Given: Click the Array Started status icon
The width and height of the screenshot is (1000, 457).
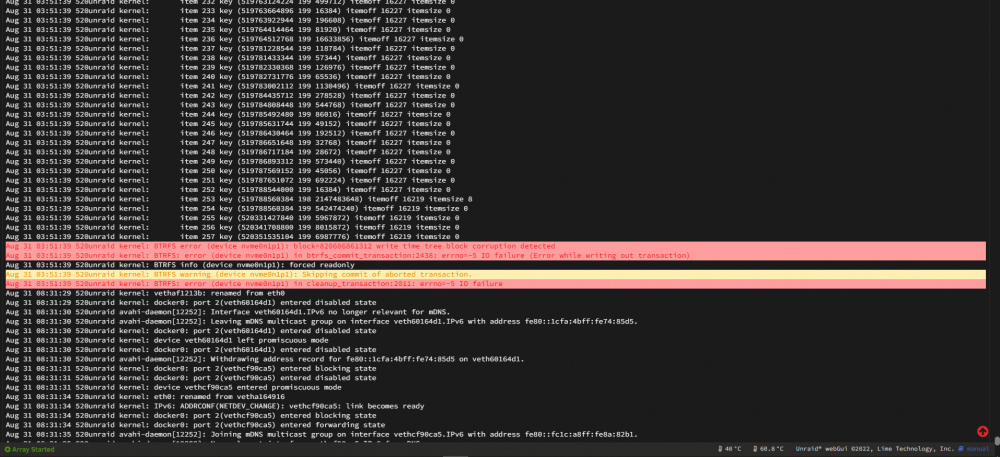Looking at the screenshot, I should click(x=8, y=449).
